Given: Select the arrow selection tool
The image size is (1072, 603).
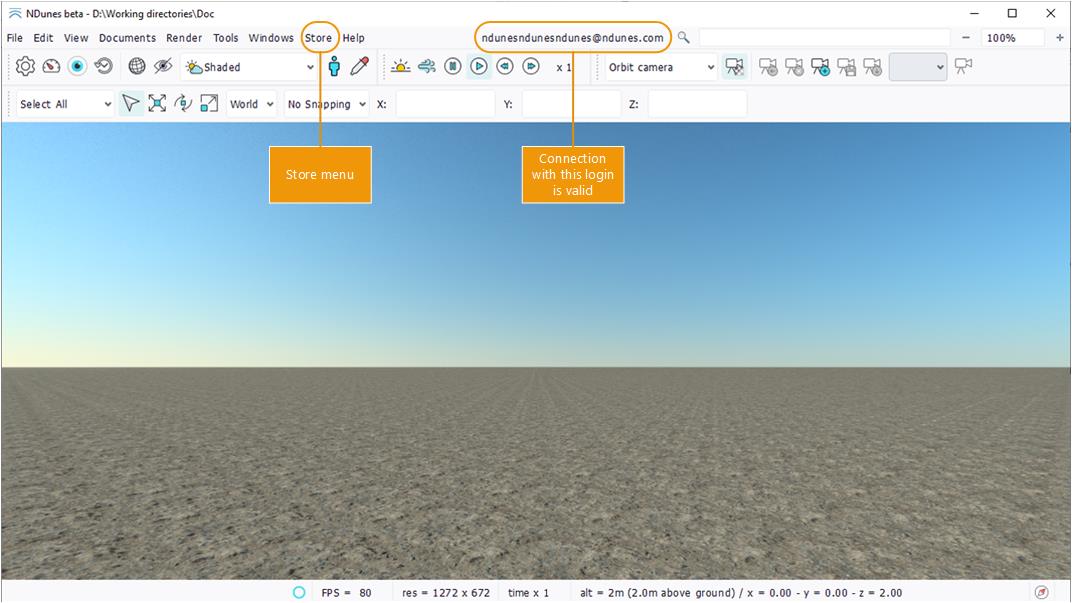Looking at the screenshot, I should (x=130, y=104).
